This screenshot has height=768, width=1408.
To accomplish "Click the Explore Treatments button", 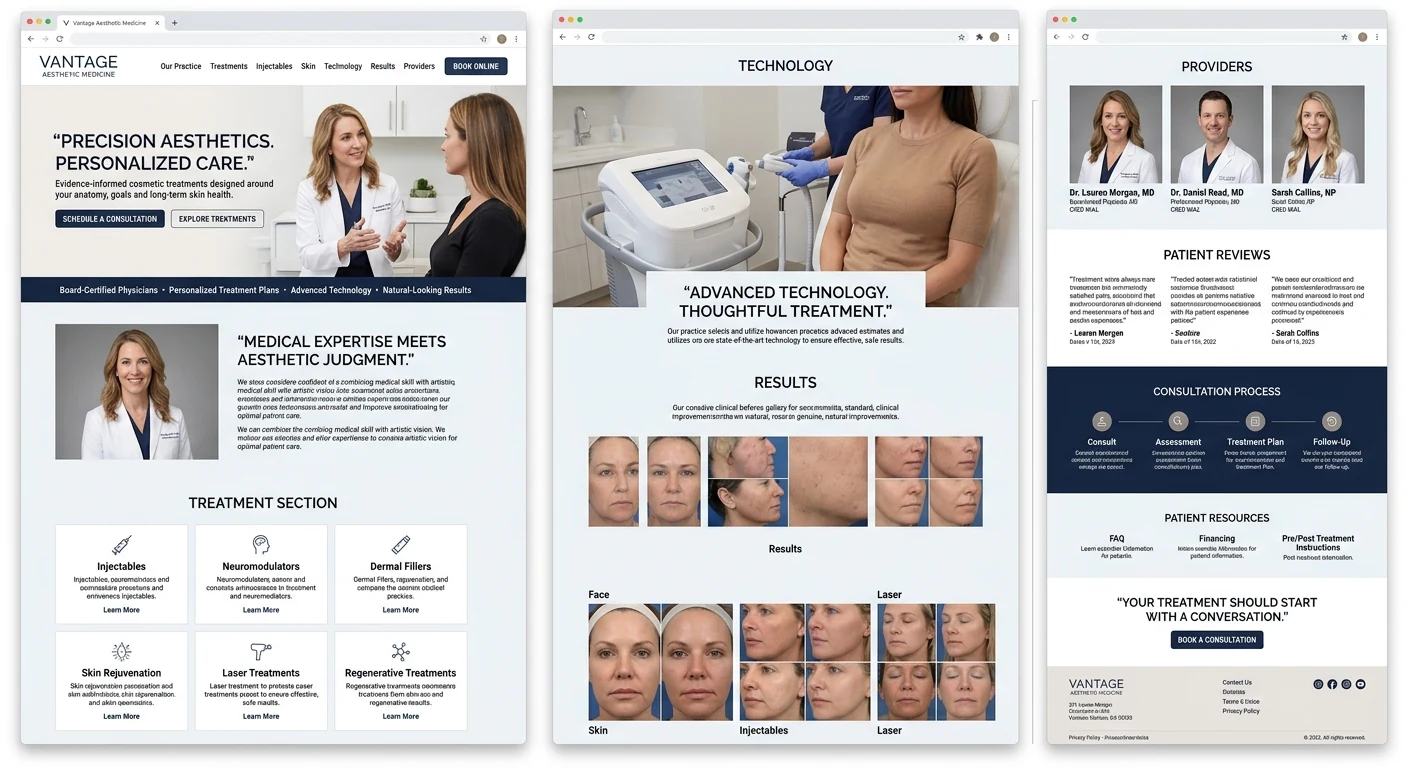I will pos(217,219).
